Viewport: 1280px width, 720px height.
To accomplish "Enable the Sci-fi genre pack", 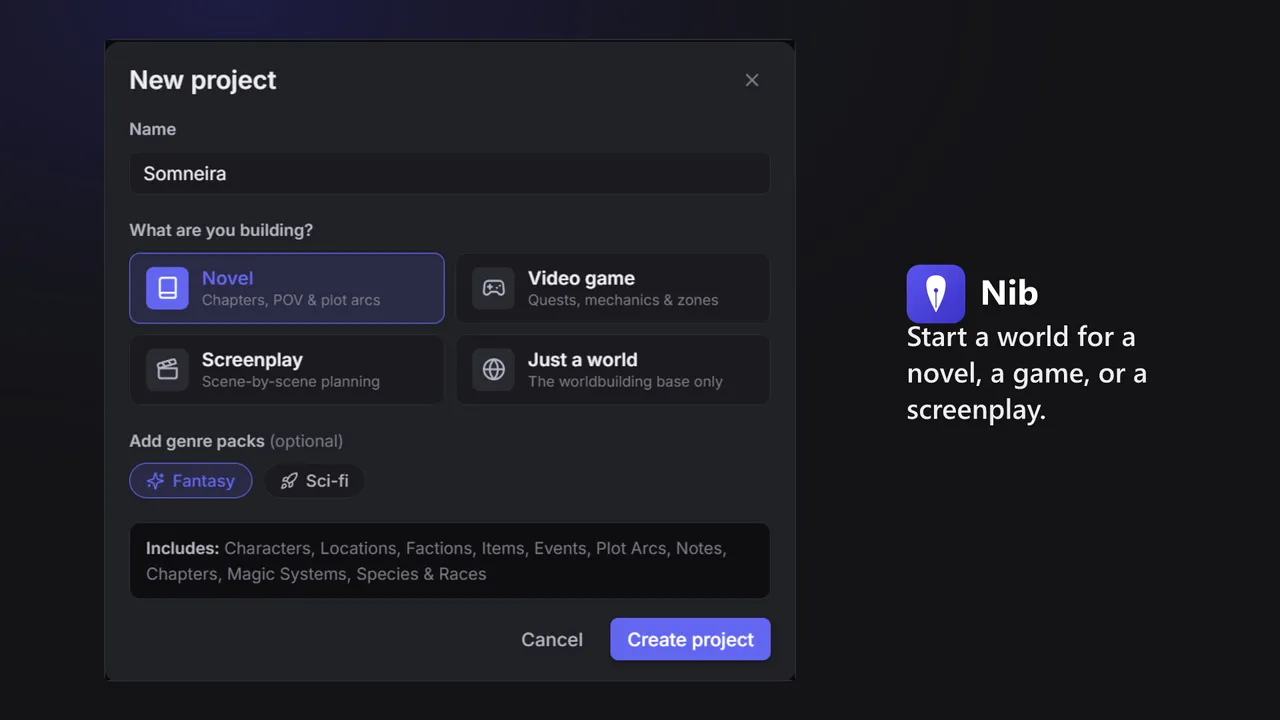I will click(314, 481).
